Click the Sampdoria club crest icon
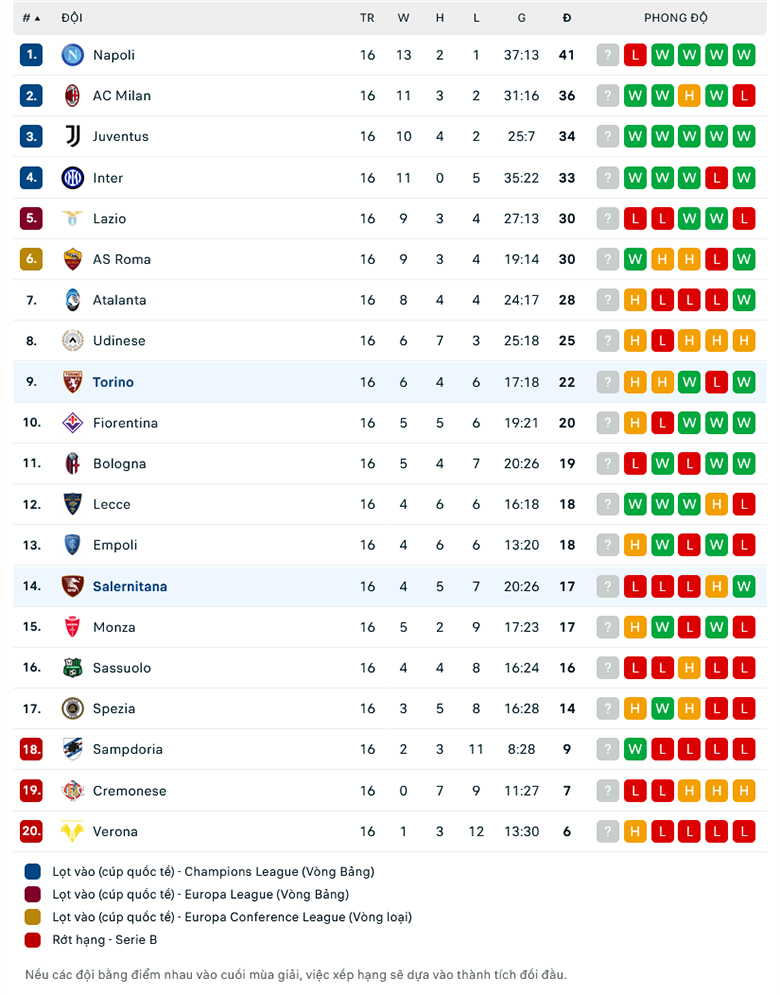The width and height of the screenshot is (780, 995). pos(72,749)
